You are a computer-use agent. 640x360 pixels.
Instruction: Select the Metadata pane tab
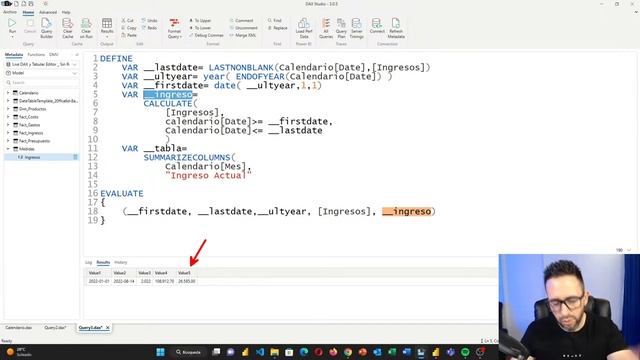[x=14, y=55]
